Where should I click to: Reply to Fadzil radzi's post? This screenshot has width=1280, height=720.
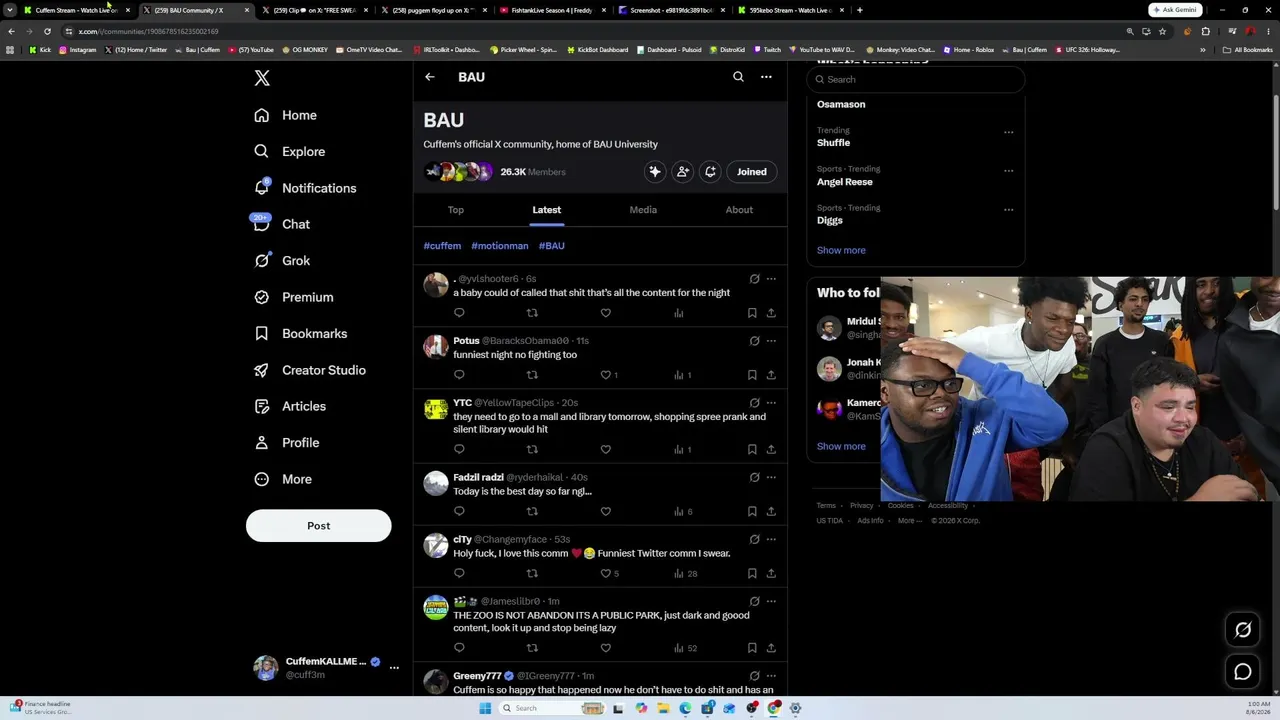tap(459, 511)
